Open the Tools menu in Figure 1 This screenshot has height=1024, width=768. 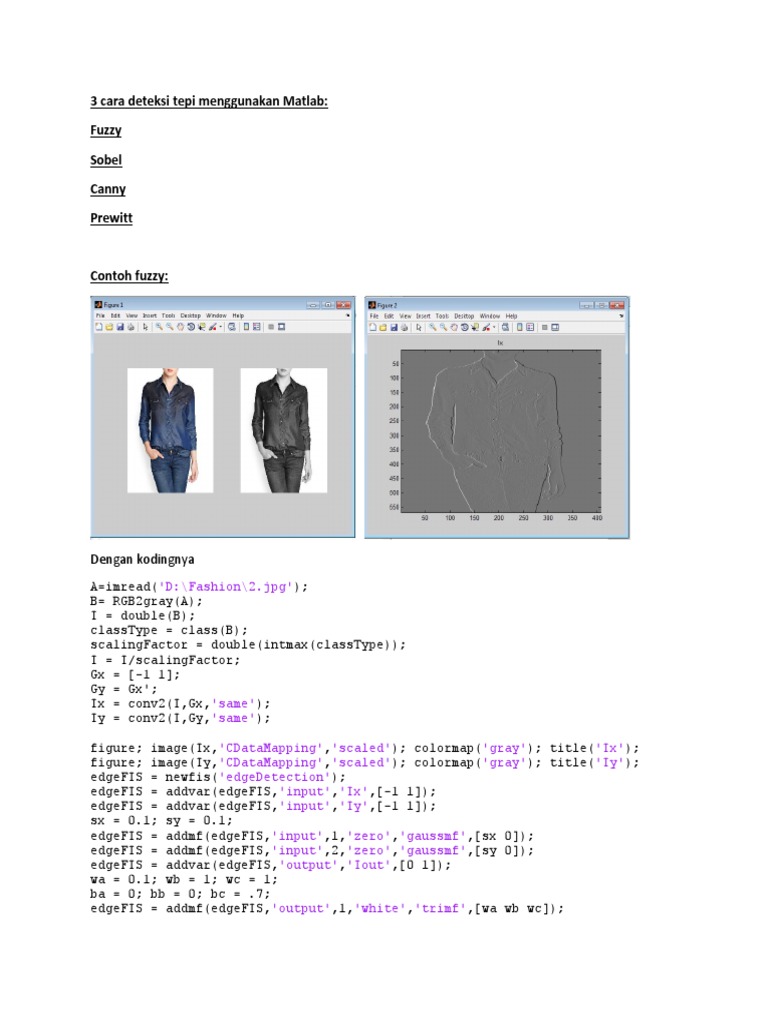click(168, 316)
